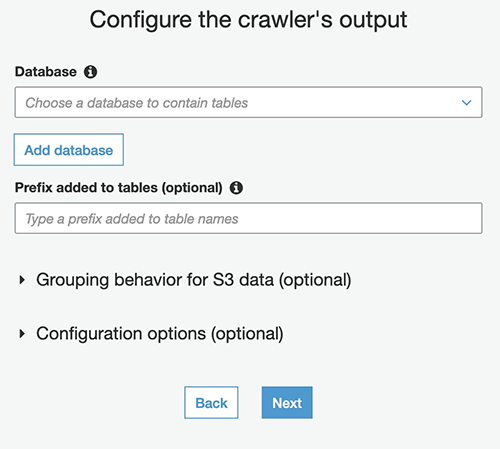Screen dimensions: 500x449
Task: Open the Choose a database to contain tables dropdown
Action: (248, 102)
